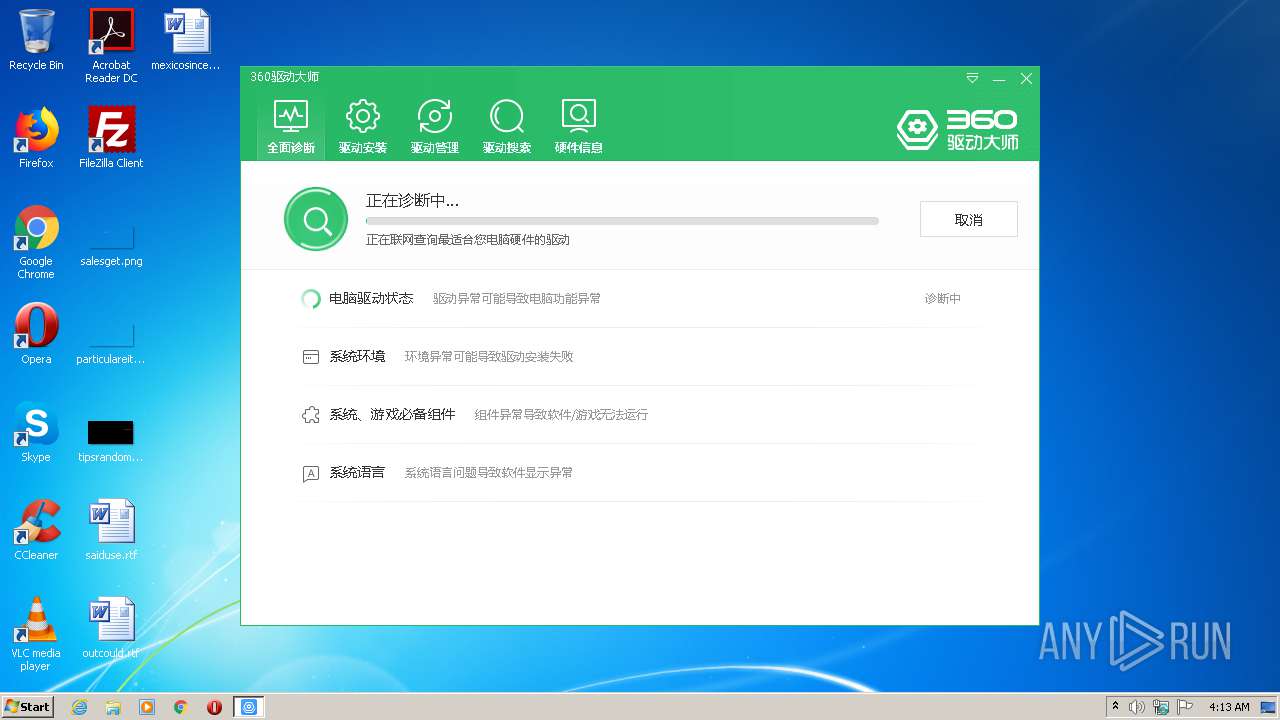Select the Google Chrome desktop shortcut
This screenshot has height=720, width=1280.
(x=36, y=242)
